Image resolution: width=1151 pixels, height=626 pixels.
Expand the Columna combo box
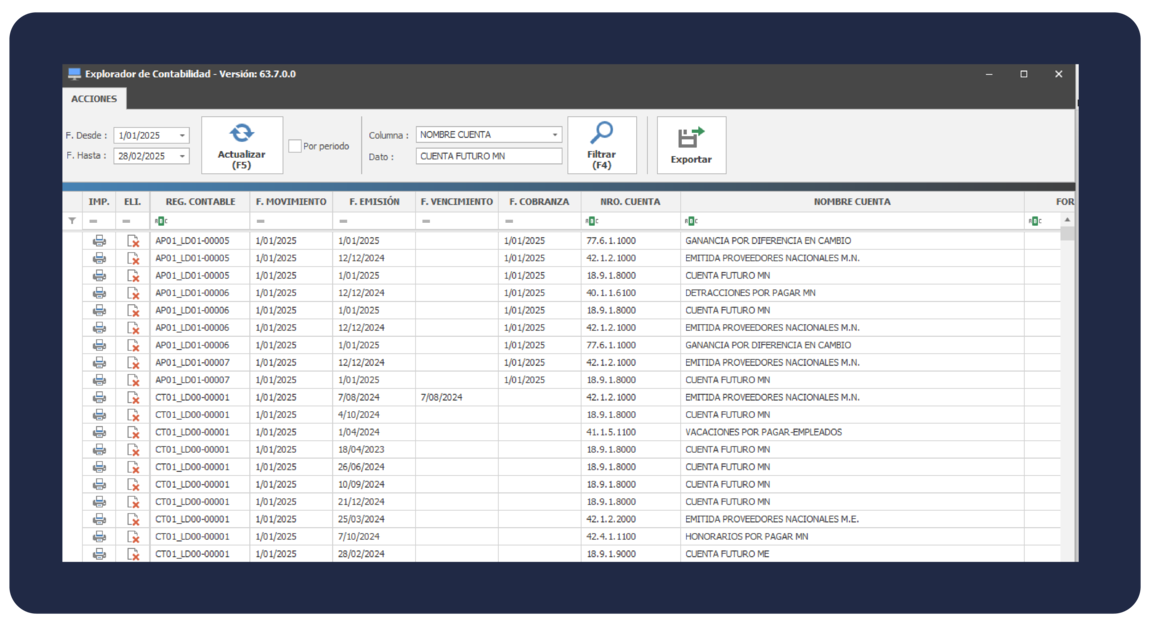pyautogui.click(x=555, y=135)
